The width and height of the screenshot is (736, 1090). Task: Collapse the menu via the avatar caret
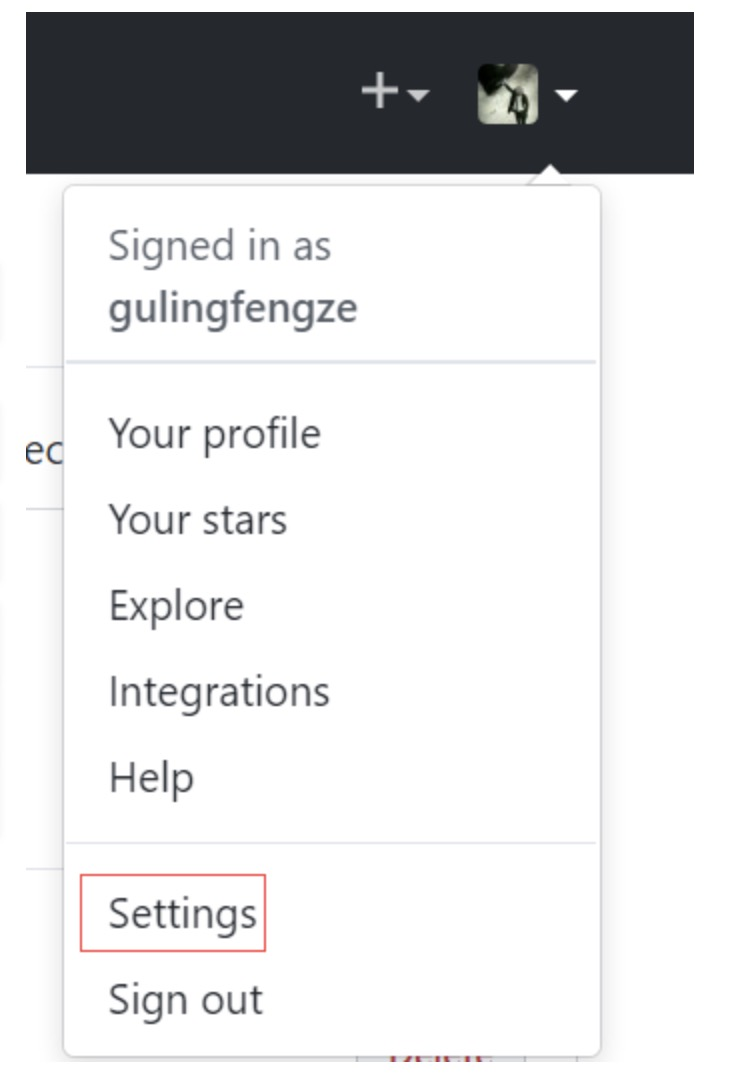[x=566, y=95]
